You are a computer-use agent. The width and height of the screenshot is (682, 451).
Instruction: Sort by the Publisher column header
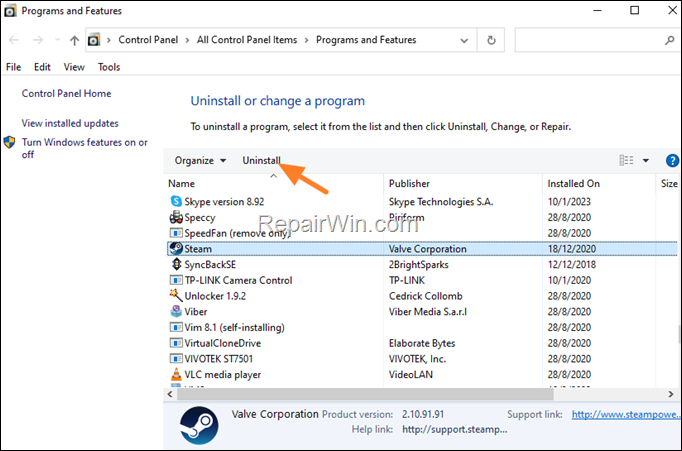tap(409, 184)
